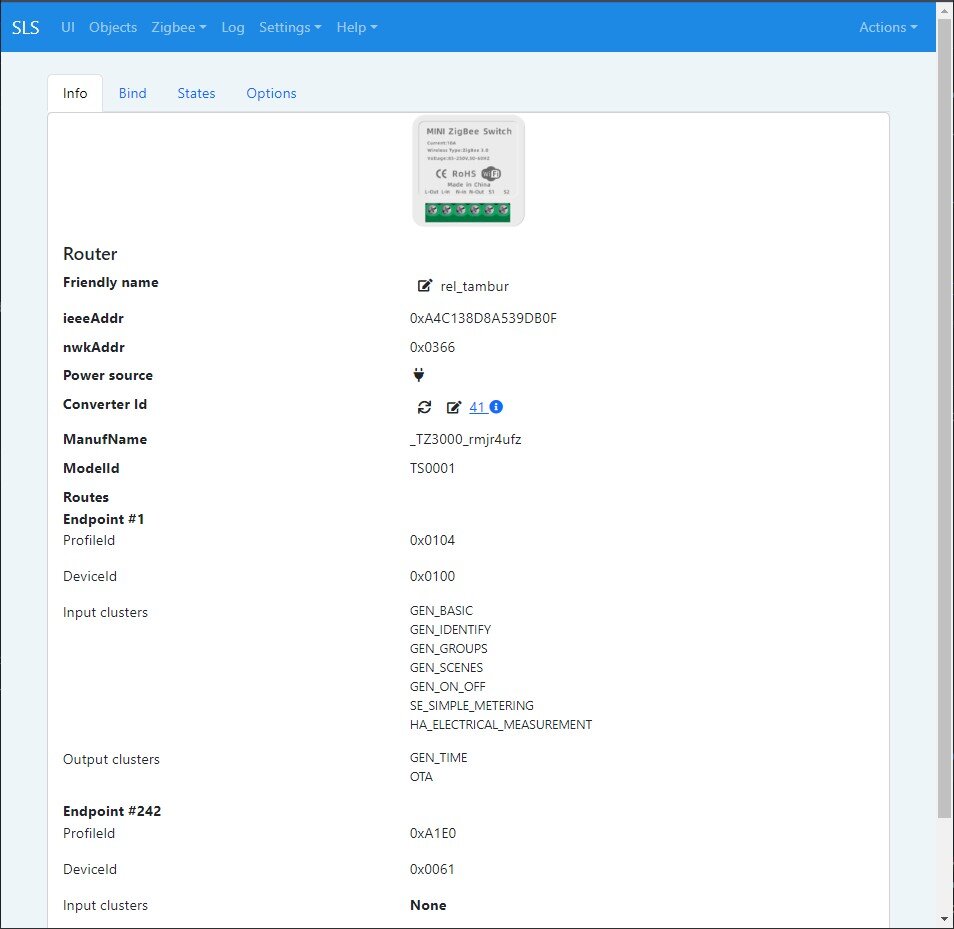Refresh the Converter Id using arrows icon

425,407
